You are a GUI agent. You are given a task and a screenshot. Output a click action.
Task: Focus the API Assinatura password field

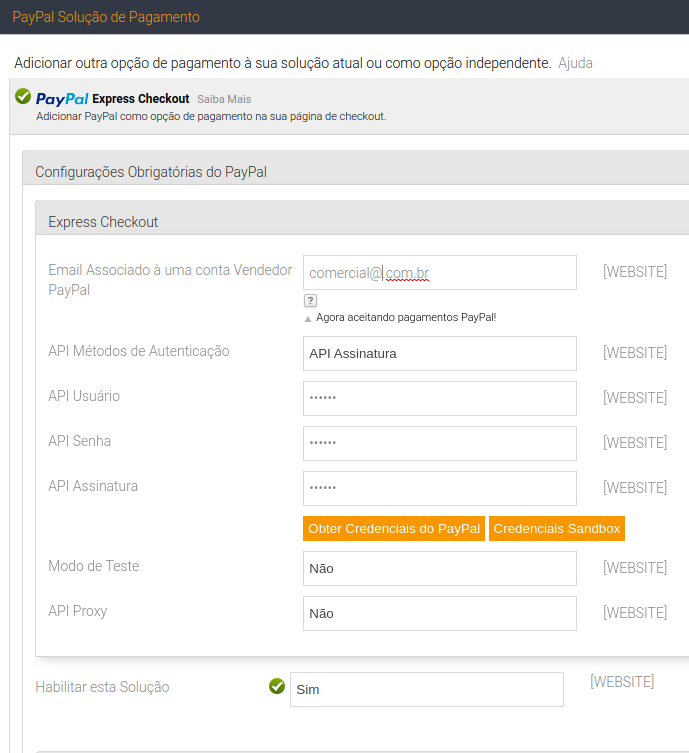[440, 488]
